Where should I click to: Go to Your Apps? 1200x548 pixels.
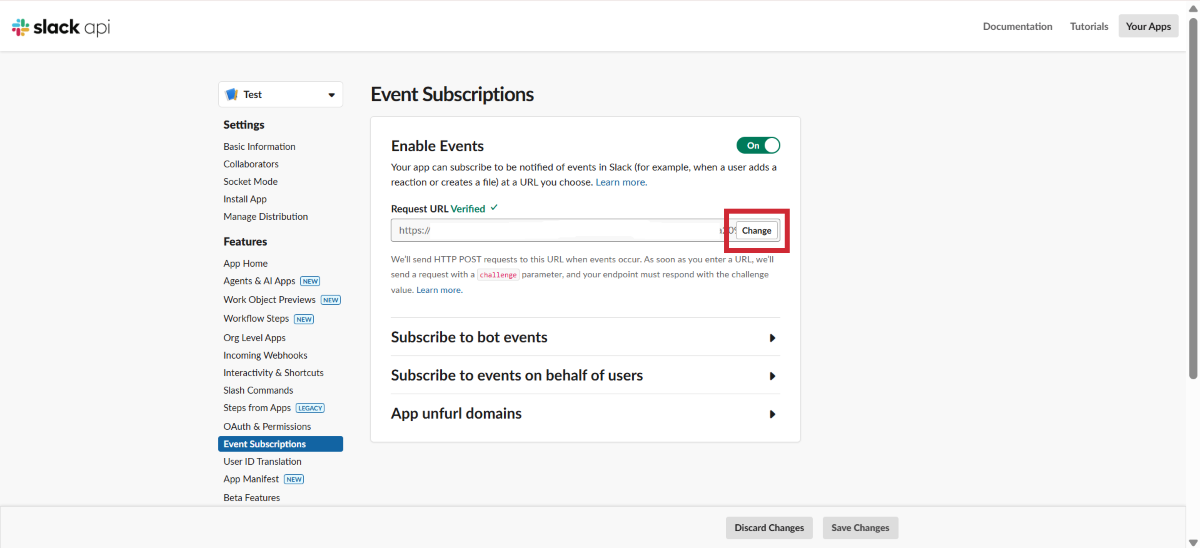[1148, 27]
